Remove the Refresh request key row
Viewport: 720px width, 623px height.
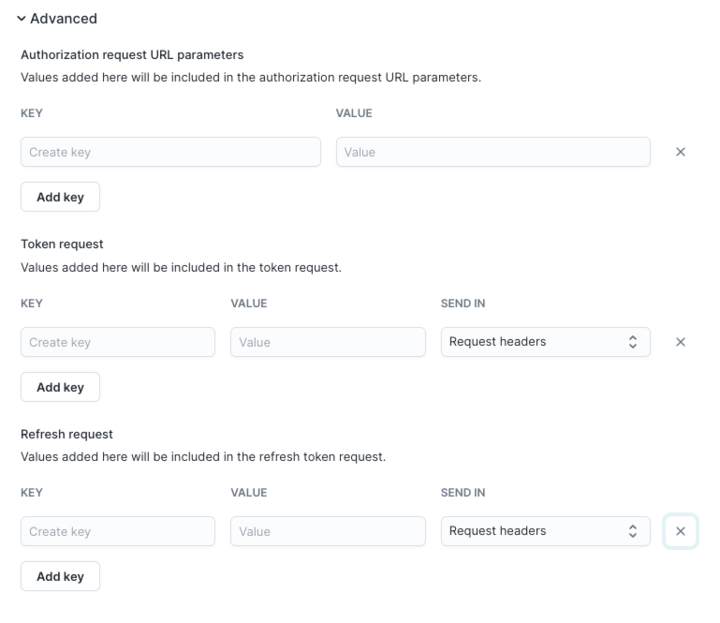[680, 531]
